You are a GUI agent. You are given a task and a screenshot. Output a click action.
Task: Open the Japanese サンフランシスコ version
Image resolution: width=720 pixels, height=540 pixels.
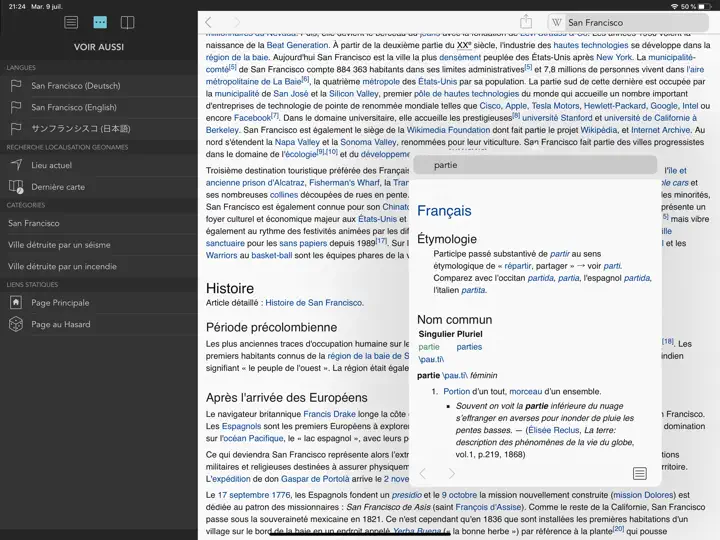pyautogui.click(x=99, y=129)
